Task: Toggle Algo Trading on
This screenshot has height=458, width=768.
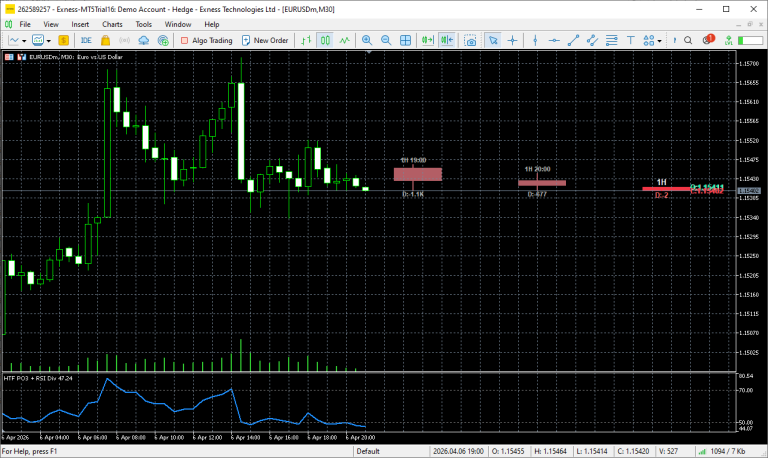Action: pyautogui.click(x=206, y=40)
